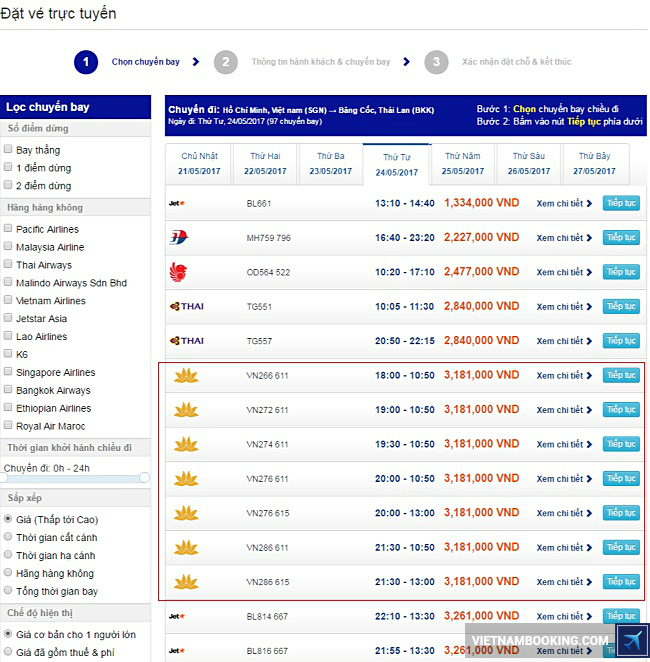Filter by Vietnam Airlines checkbox

coord(8,300)
